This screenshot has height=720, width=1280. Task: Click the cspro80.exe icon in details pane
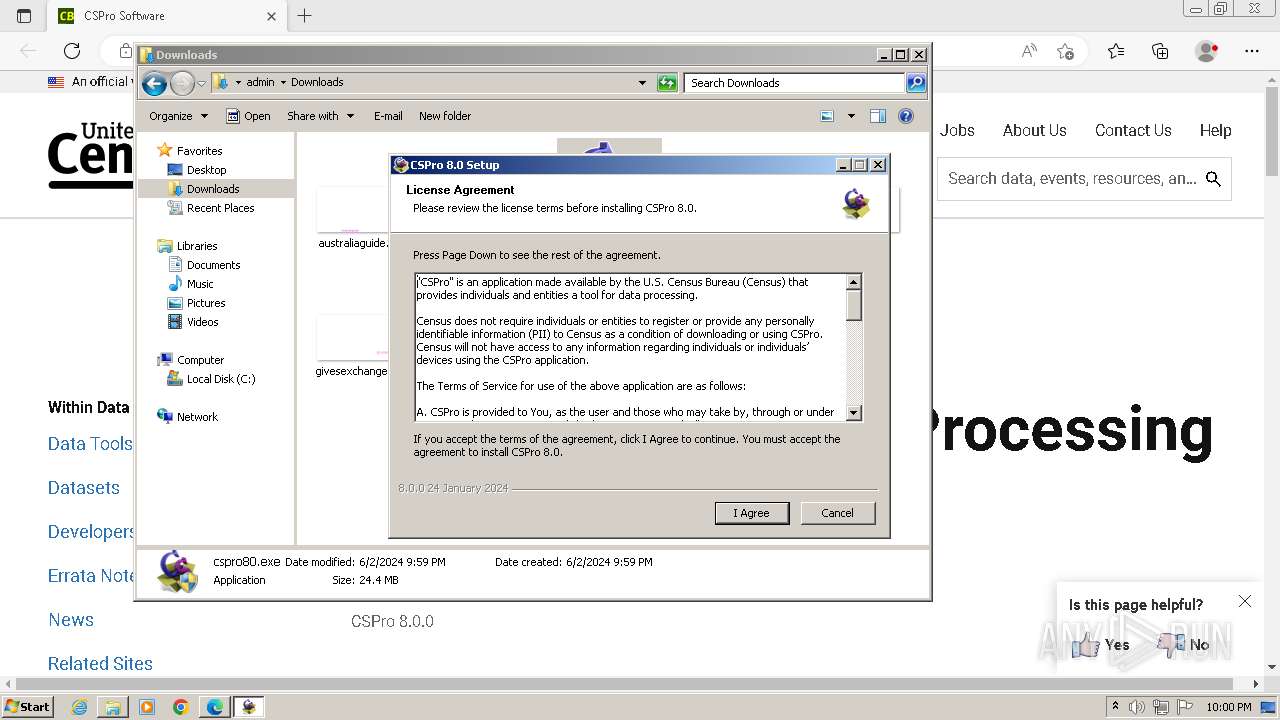point(177,571)
